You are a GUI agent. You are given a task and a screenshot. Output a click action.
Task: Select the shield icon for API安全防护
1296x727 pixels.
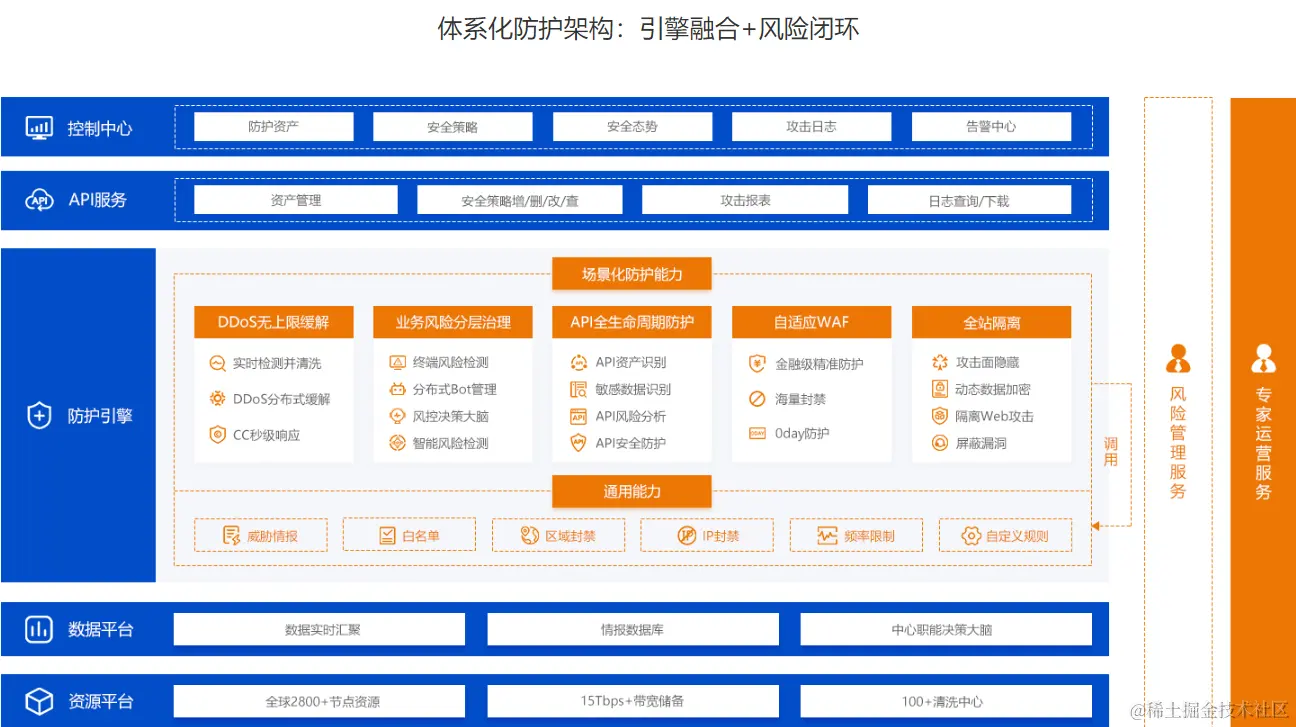click(x=578, y=443)
